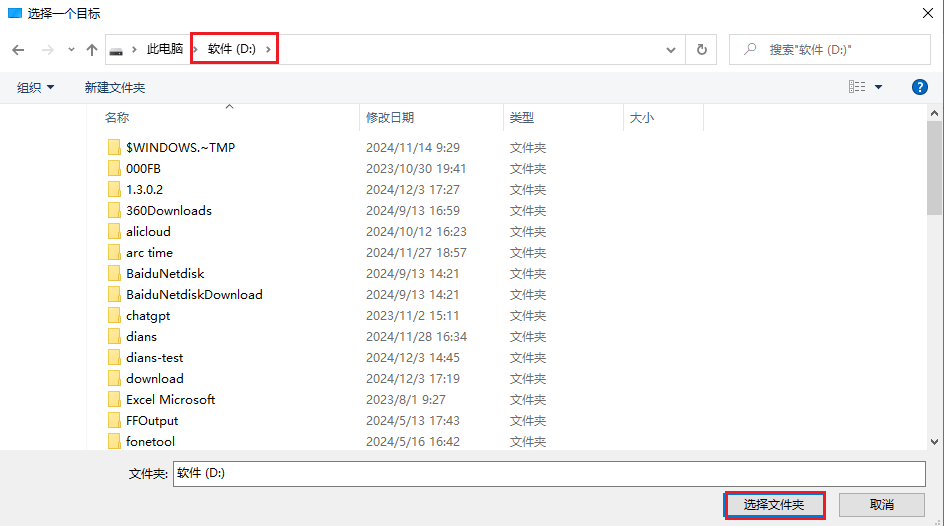The width and height of the screenshot is (944, 526).
Task: Open help with the question mark icon
Action: pos(919,87)
